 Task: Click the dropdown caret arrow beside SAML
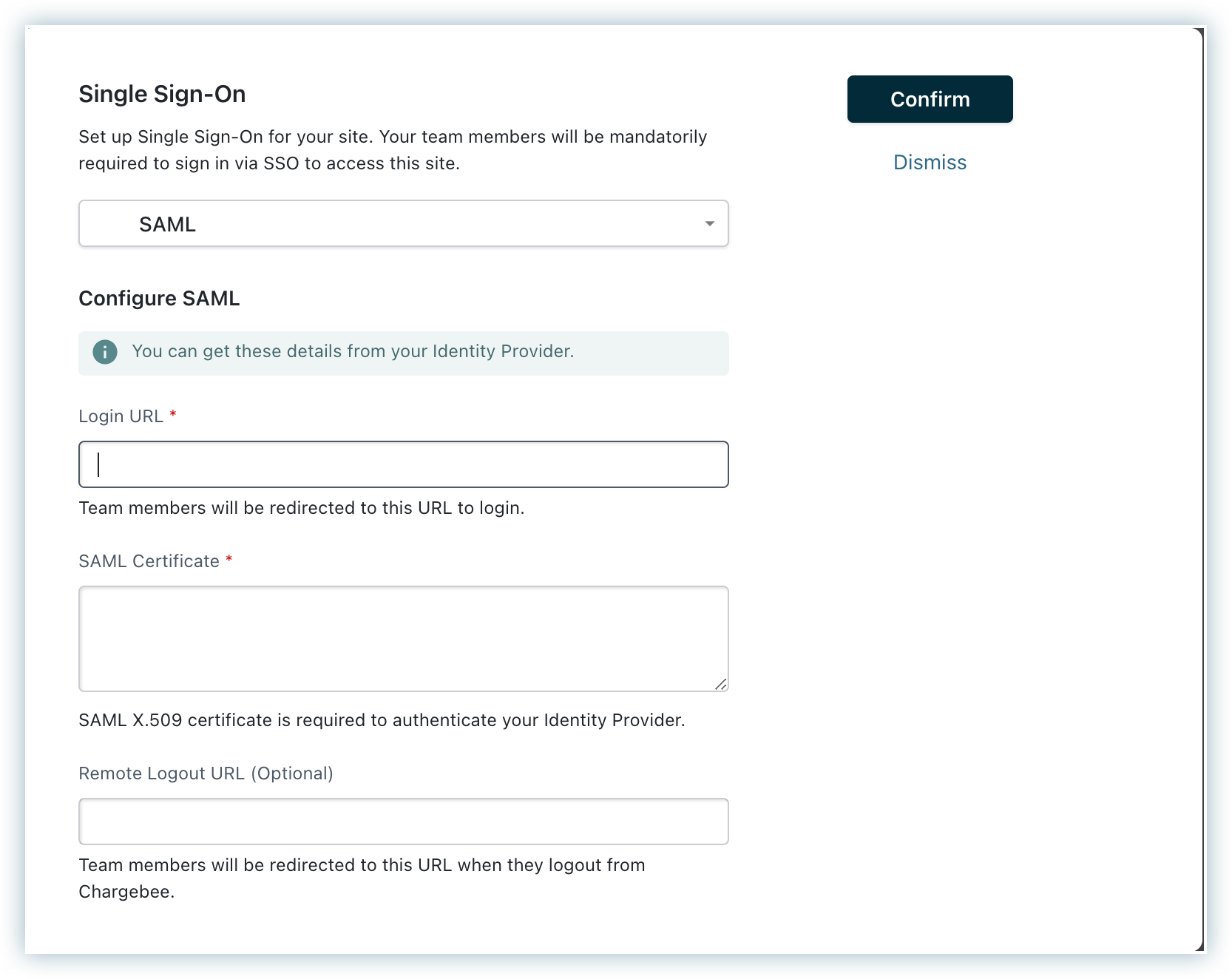[x=709, y=223]
